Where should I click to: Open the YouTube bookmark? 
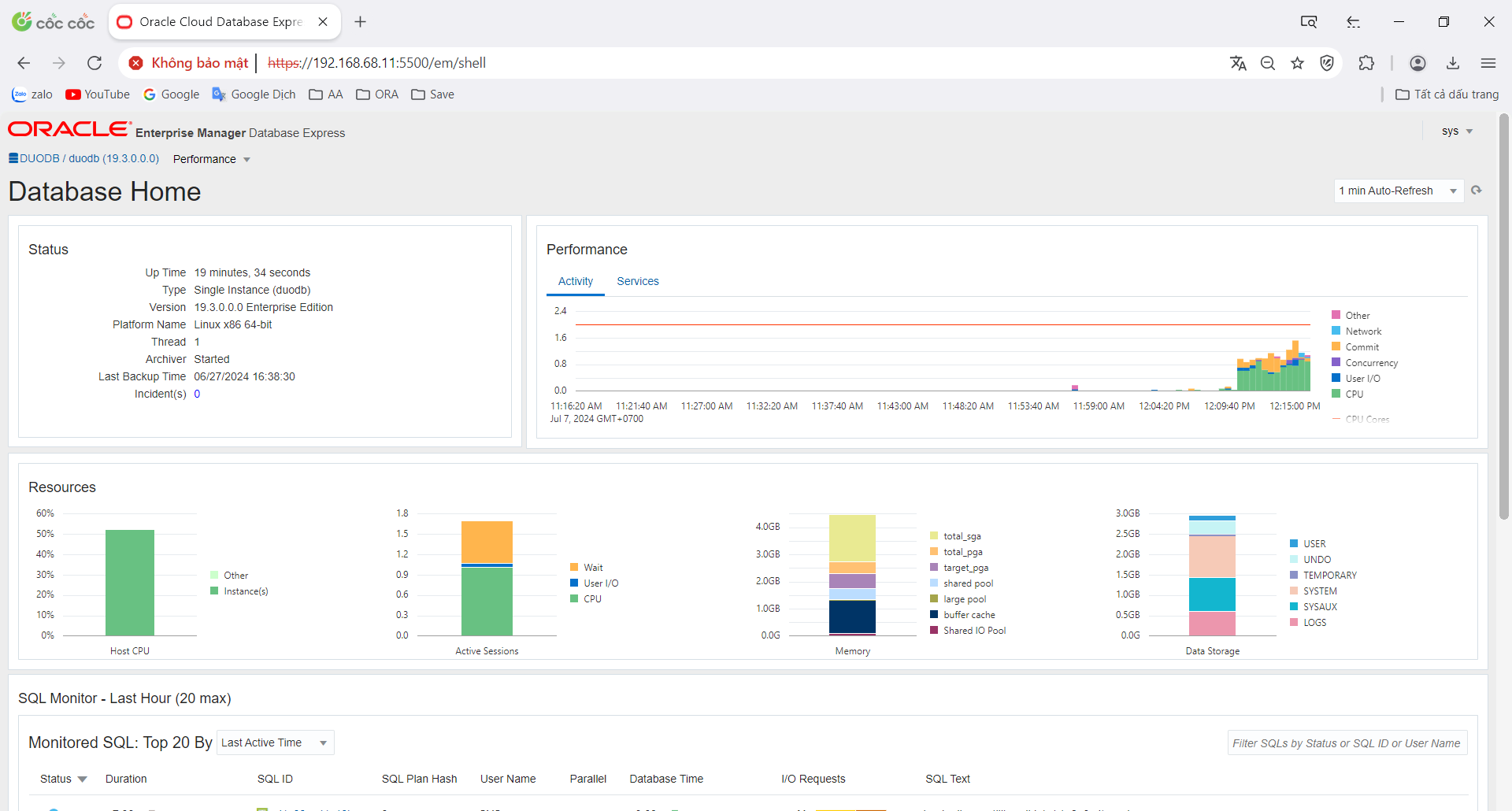(x=98, y=94)
